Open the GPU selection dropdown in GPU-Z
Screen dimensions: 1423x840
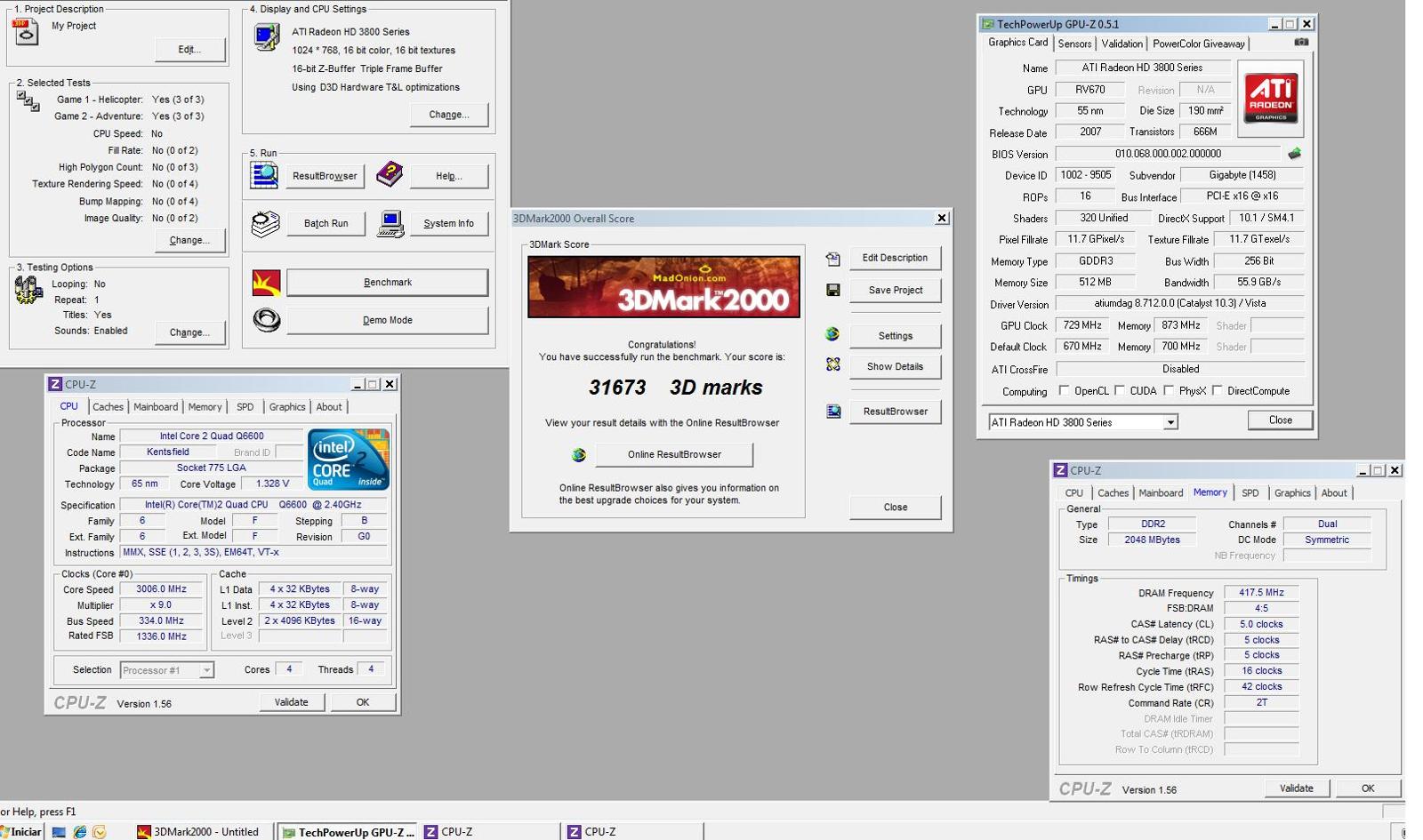tap(1170, 422)
